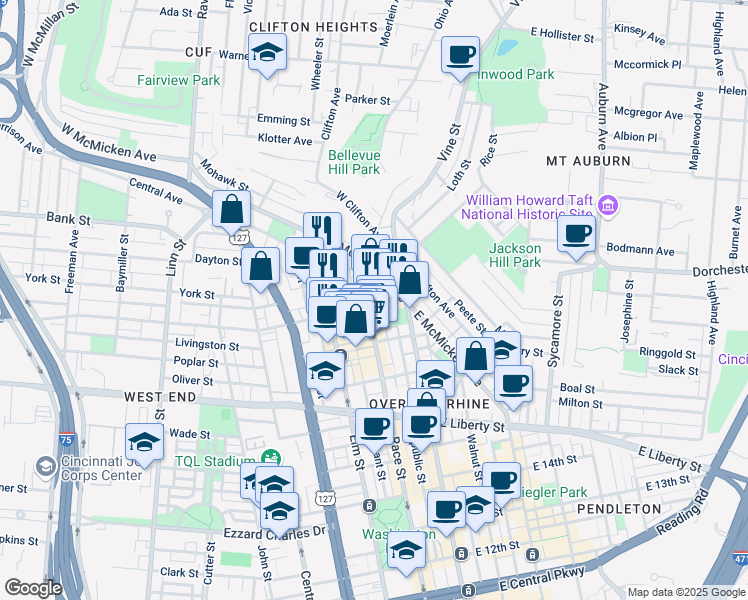Select the W McMicken Ave label
Viewport: 748px width, 600px height.
tap(108, 143)
